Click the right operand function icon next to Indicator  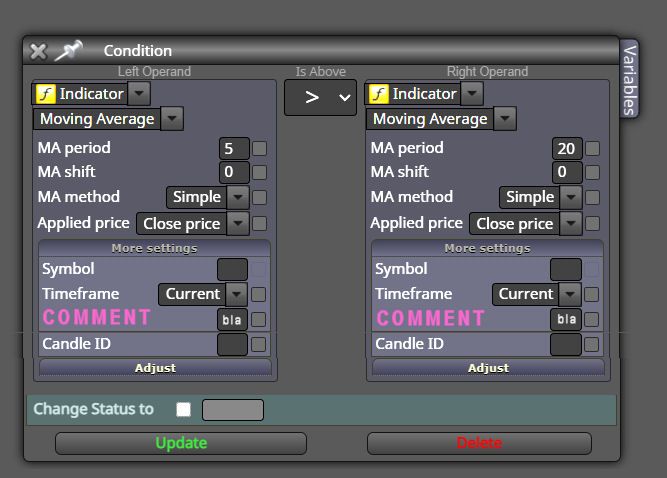[379, 94]
